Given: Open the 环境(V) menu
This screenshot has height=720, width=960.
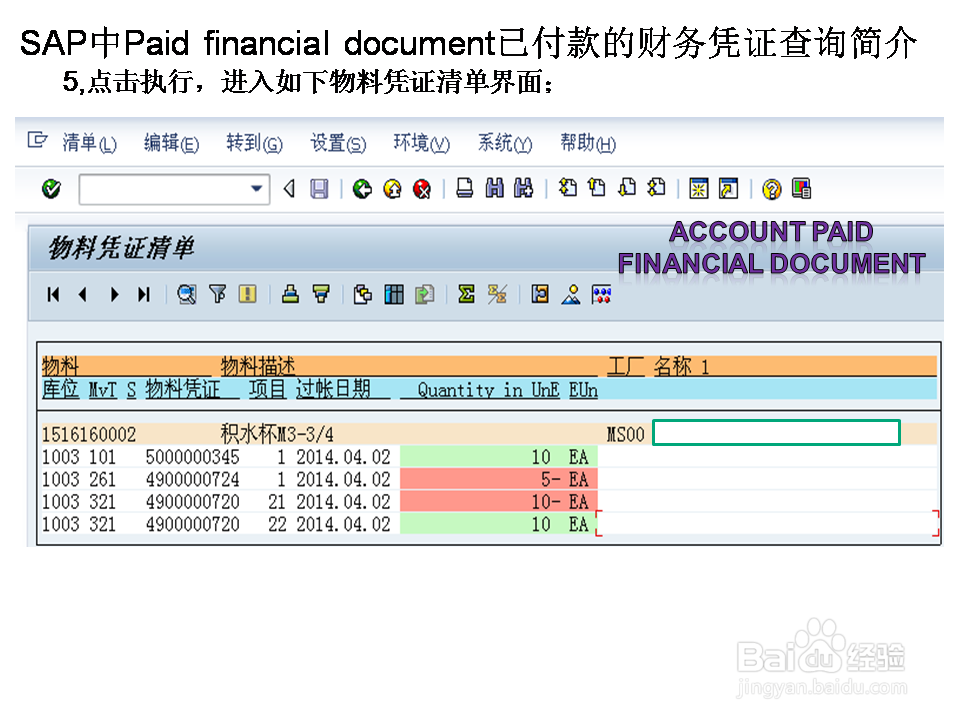Looking at the screenshot, I should point(421,143).
